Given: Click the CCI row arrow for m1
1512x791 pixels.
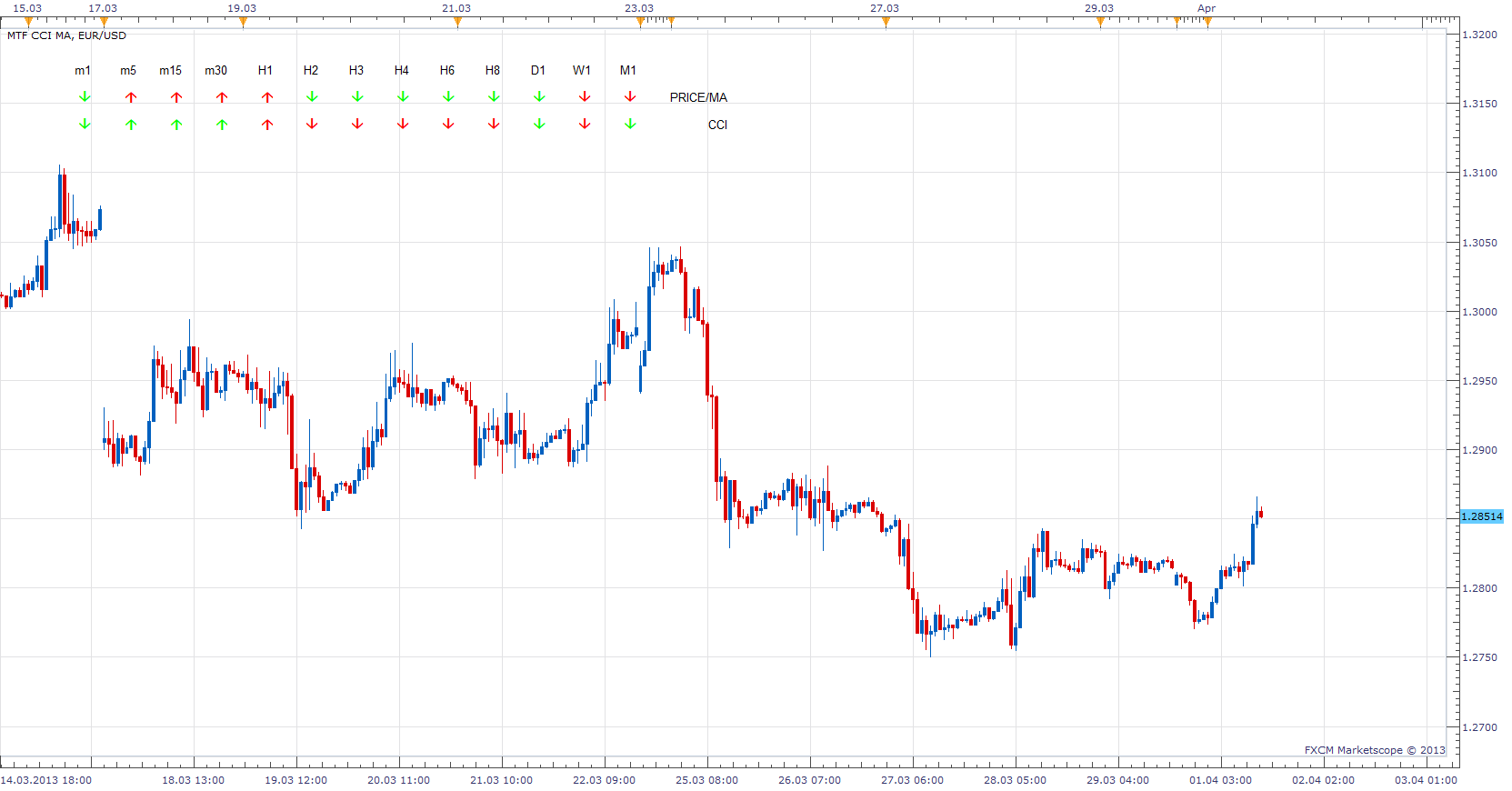Looking at the screenshot, I should (85, 125).
